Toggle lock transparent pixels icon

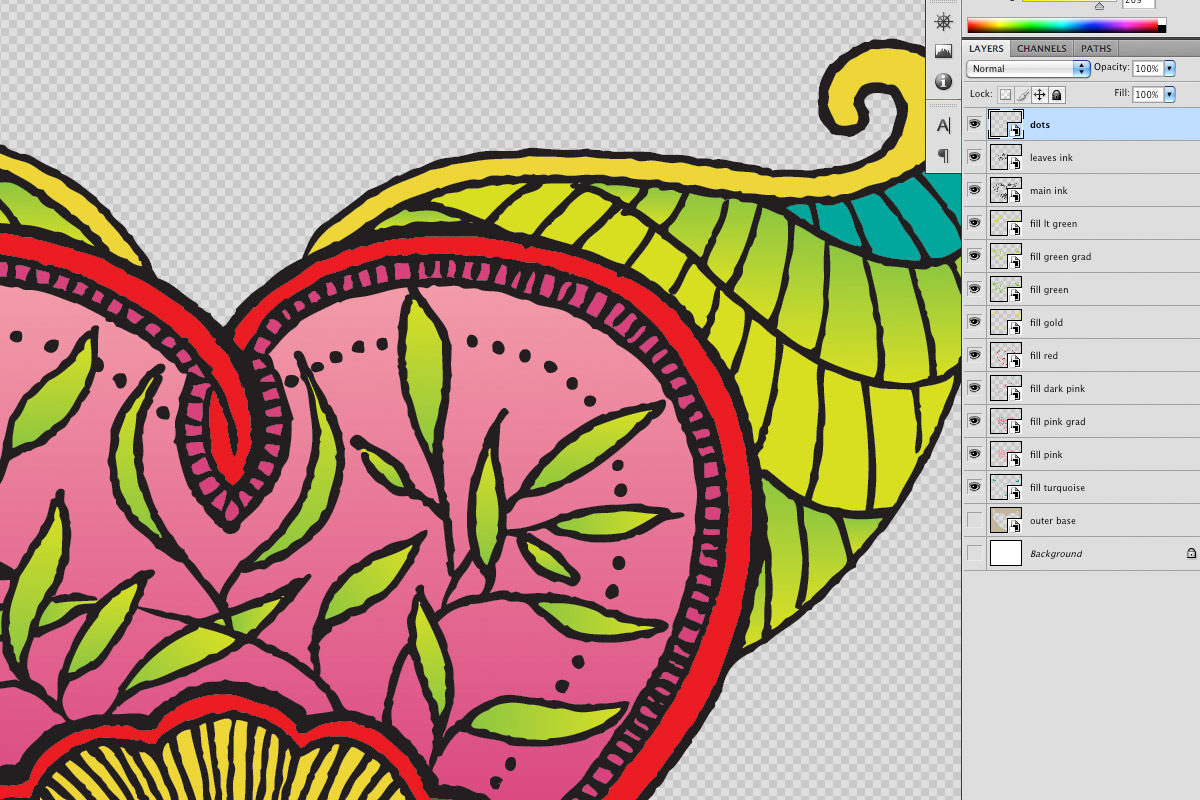[x=1005, y=94]
